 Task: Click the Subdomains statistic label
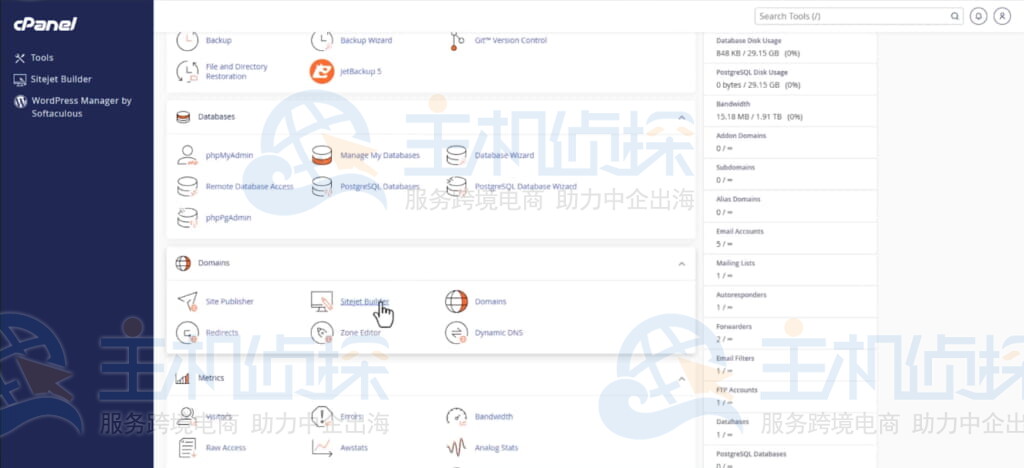[735, 167]
